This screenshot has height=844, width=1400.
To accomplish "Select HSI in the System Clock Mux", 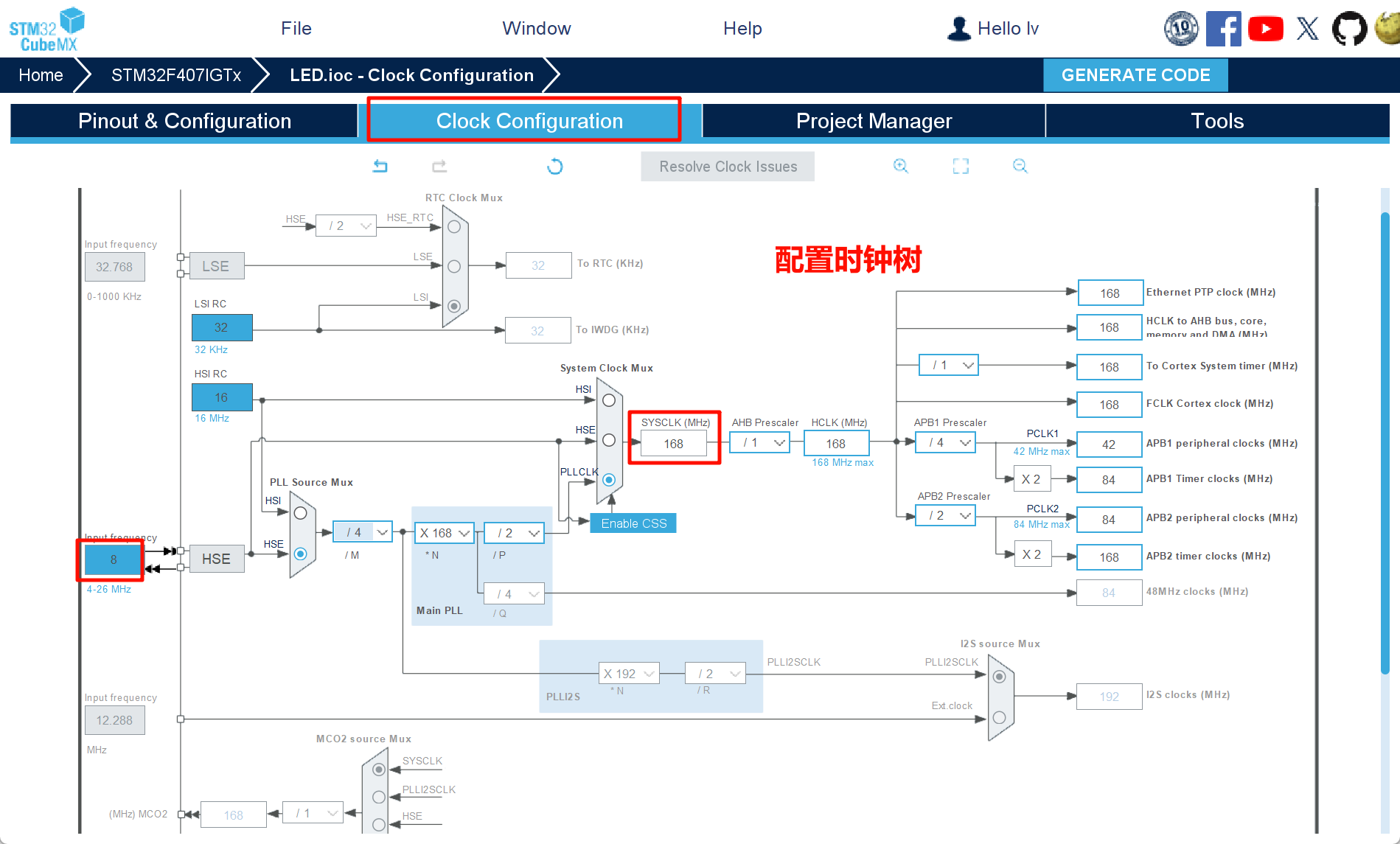I will (608, 400).
